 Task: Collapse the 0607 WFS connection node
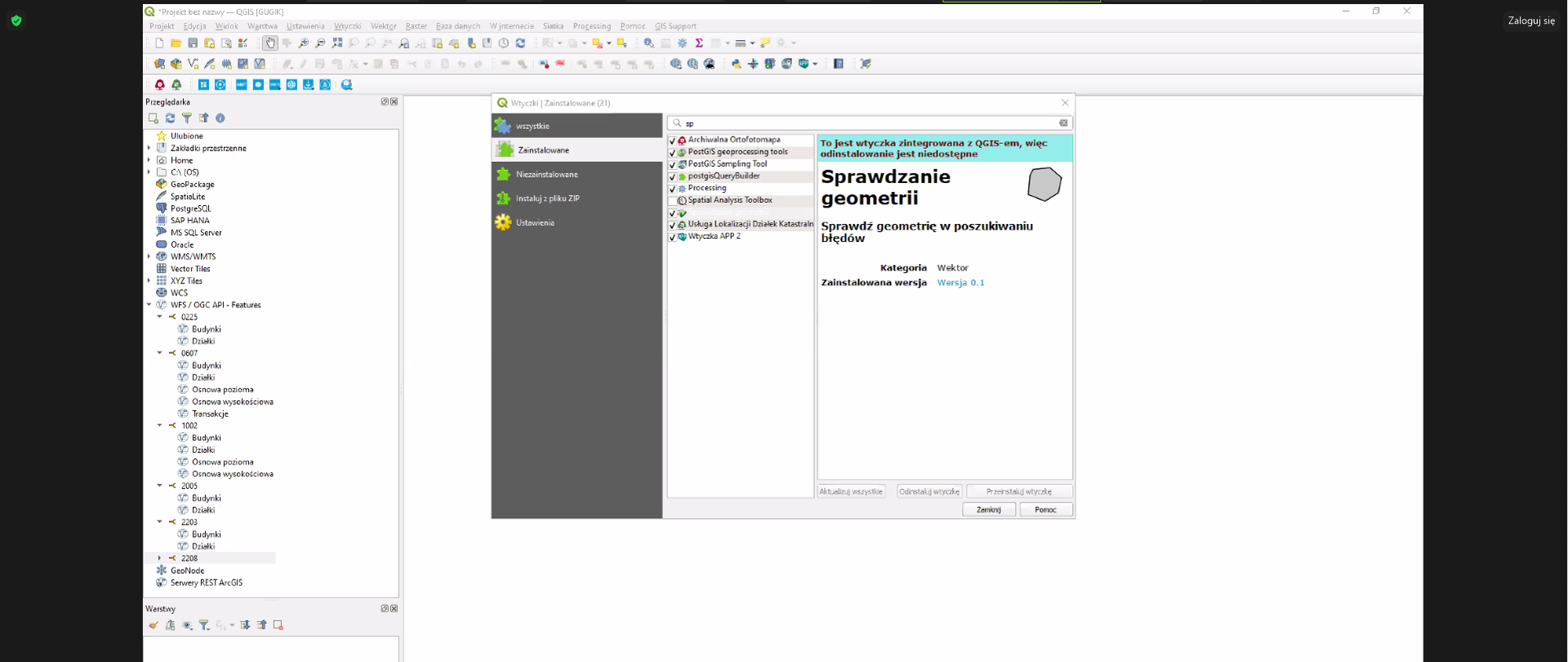(x=160, y=353)
